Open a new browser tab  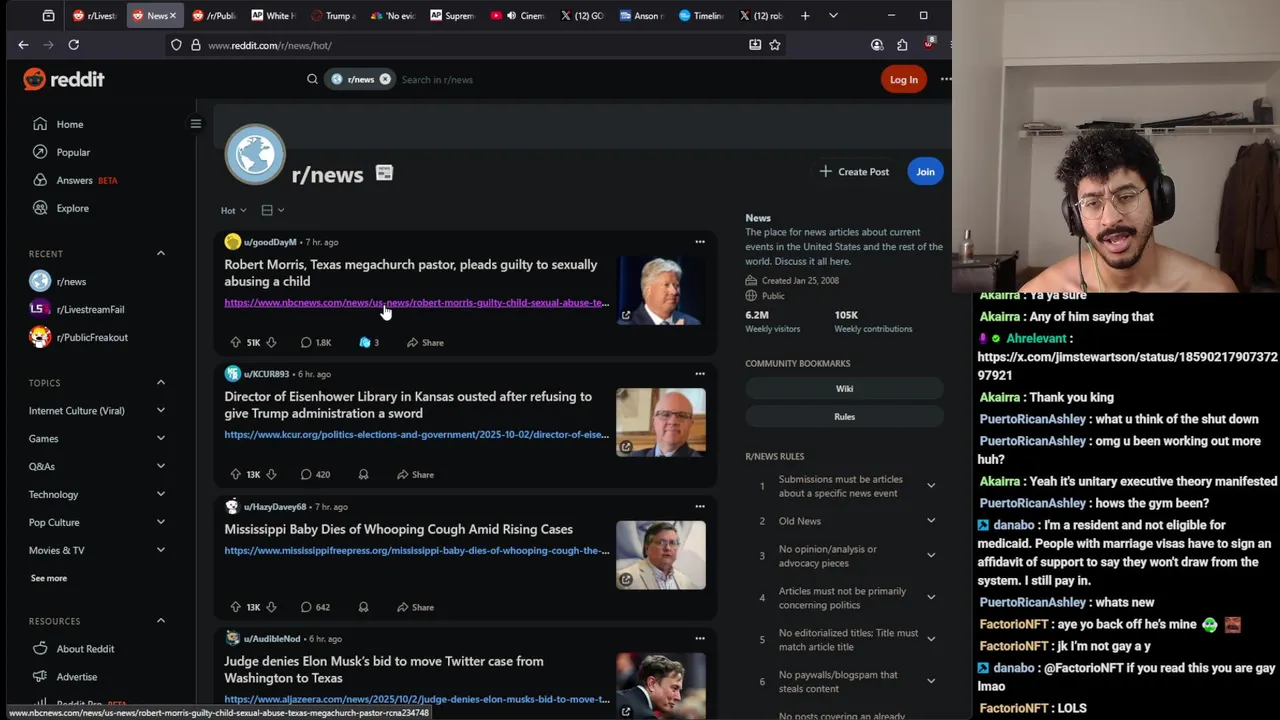805,16
